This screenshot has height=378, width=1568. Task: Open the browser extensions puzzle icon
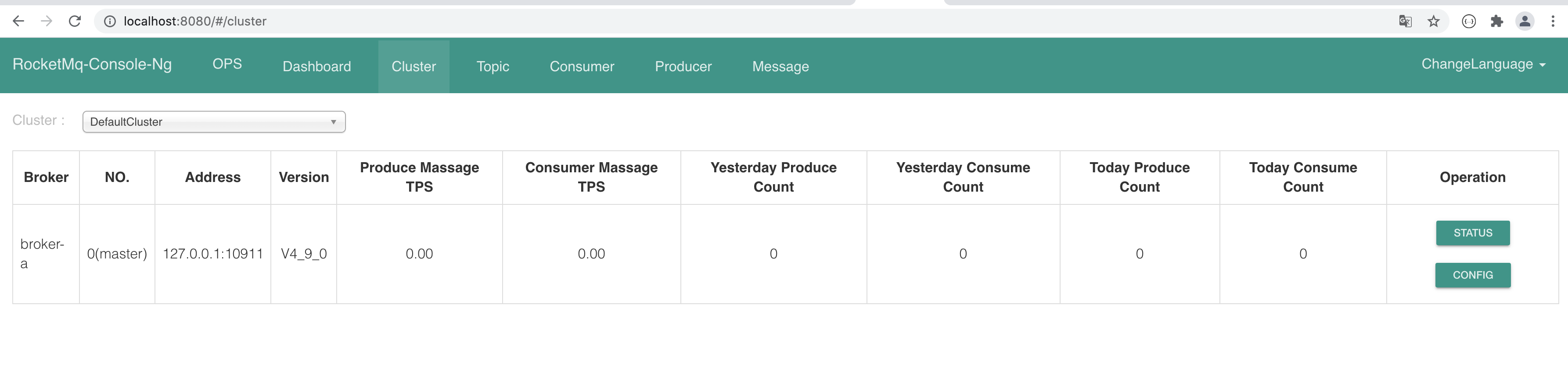(x=1497, y=22)
